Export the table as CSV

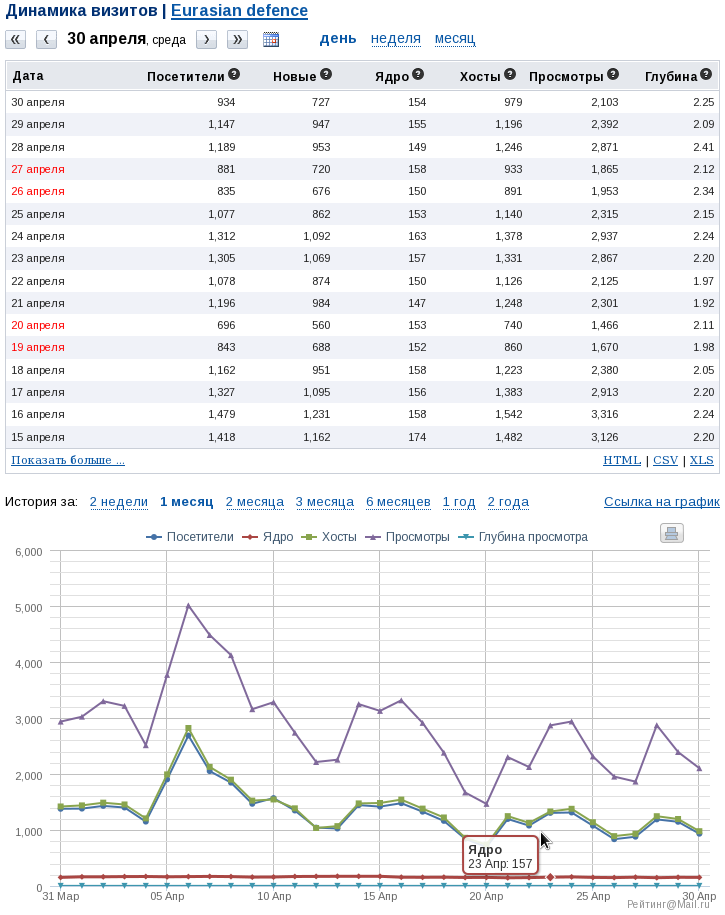tap(665, 460)
